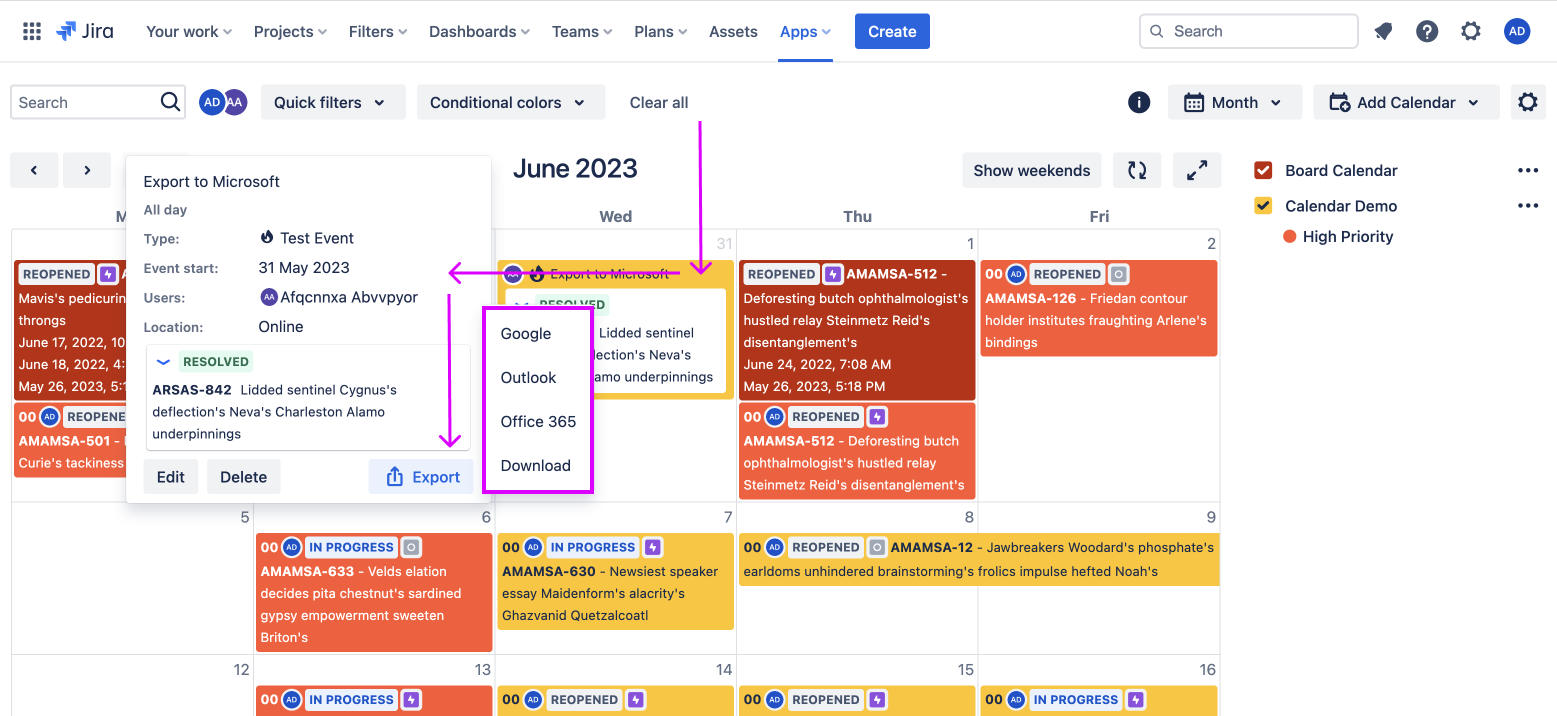Click the calendar info icon
1557x716 pixels.
(1138, 102)
